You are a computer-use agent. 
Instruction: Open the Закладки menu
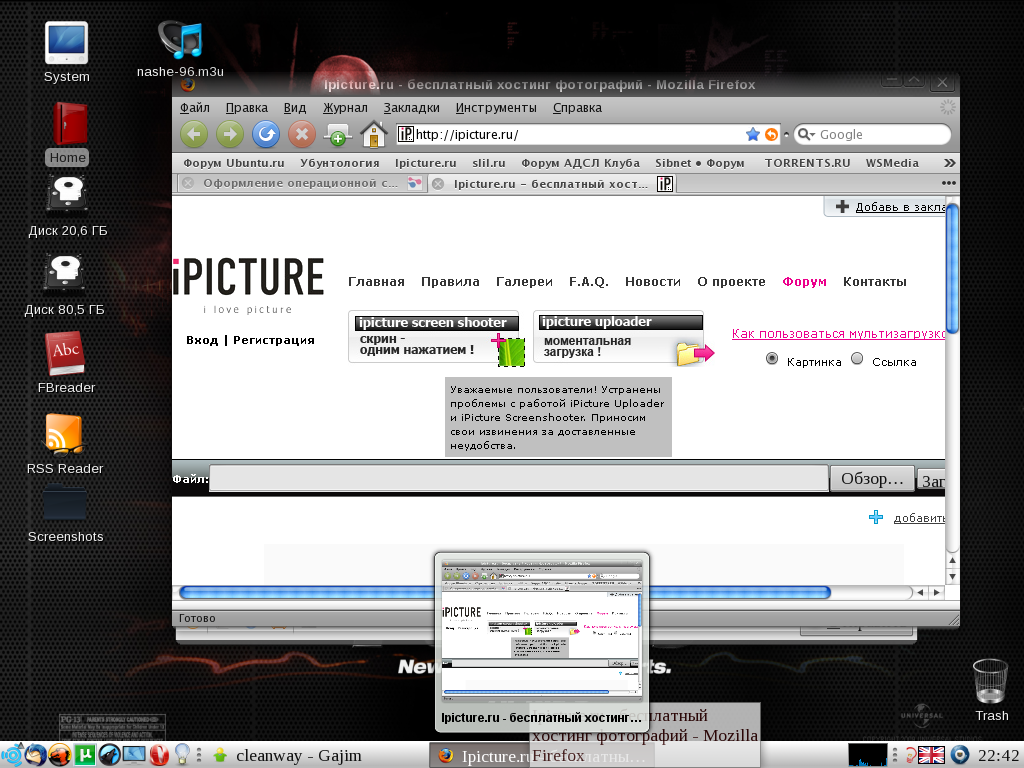pos(411,108)
